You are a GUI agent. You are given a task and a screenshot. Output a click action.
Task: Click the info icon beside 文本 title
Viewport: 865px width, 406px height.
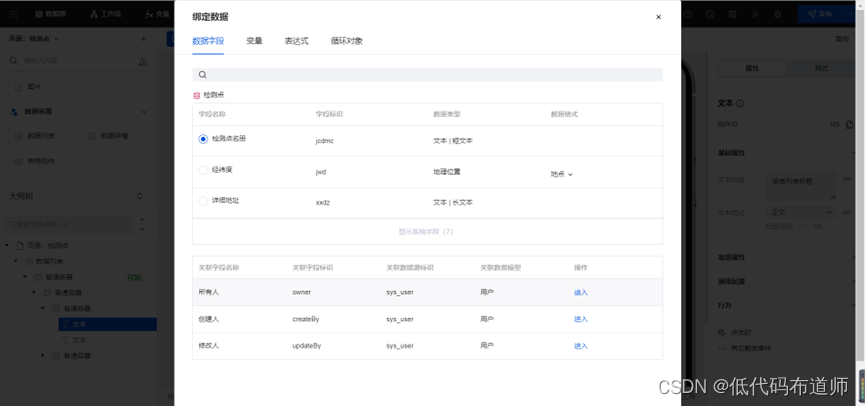[x=741, y=103]
